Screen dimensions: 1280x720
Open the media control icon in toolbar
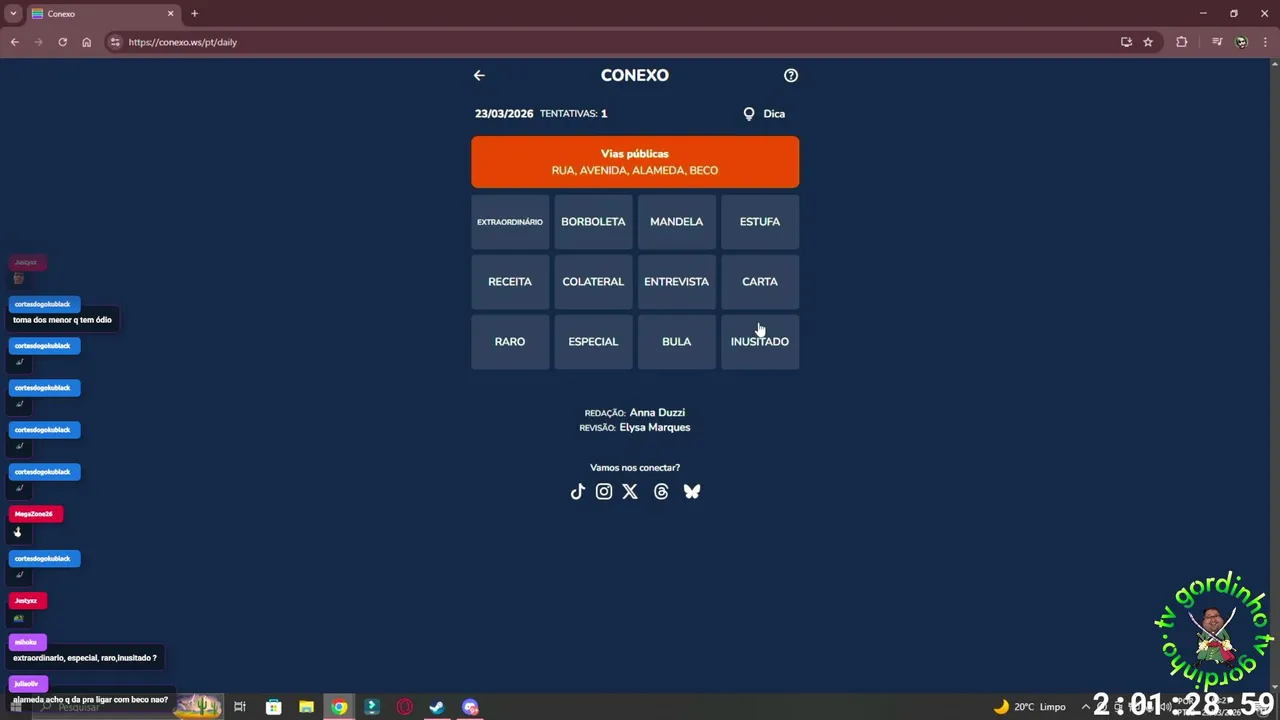point(1217,42)
